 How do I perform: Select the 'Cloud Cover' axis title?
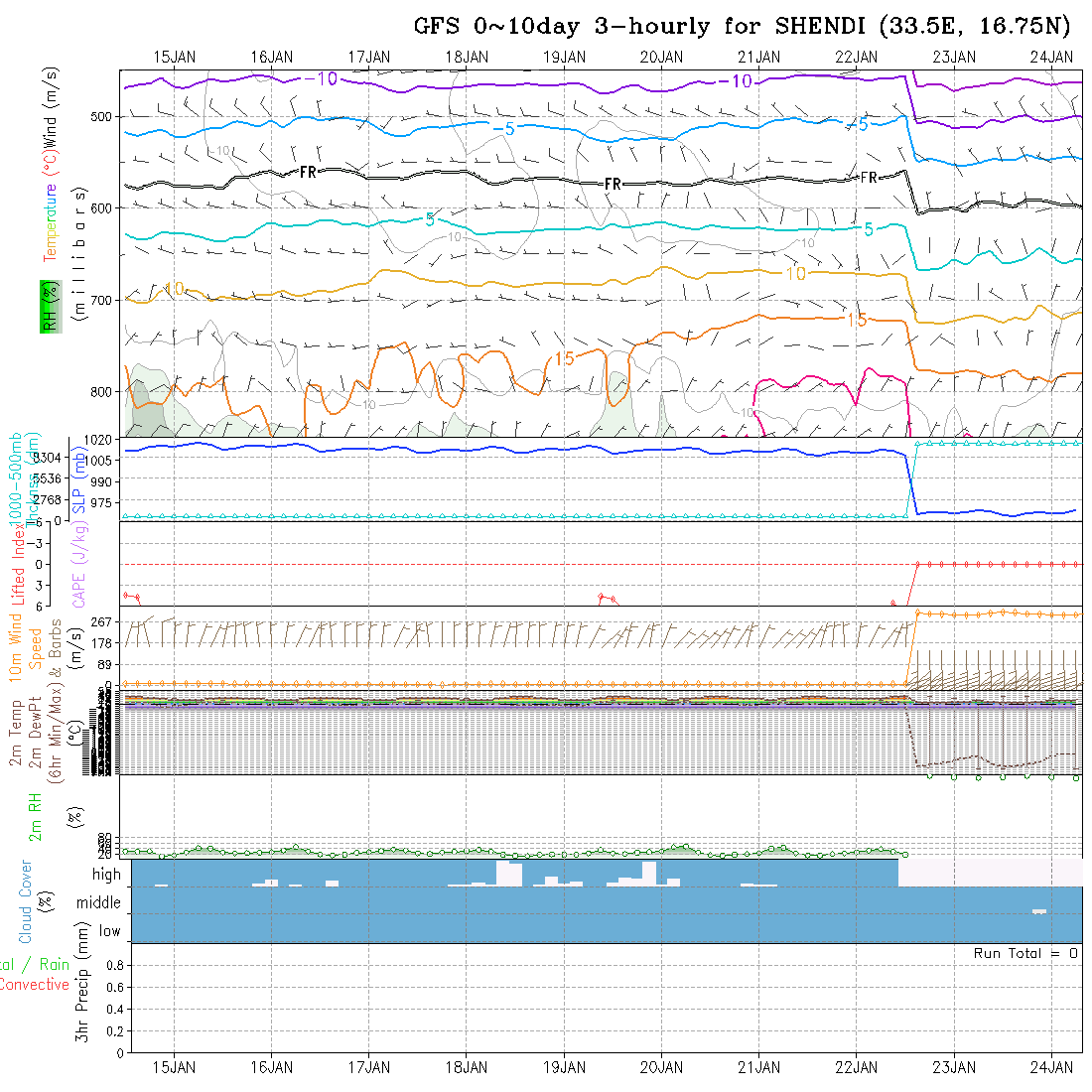point(26,901)
